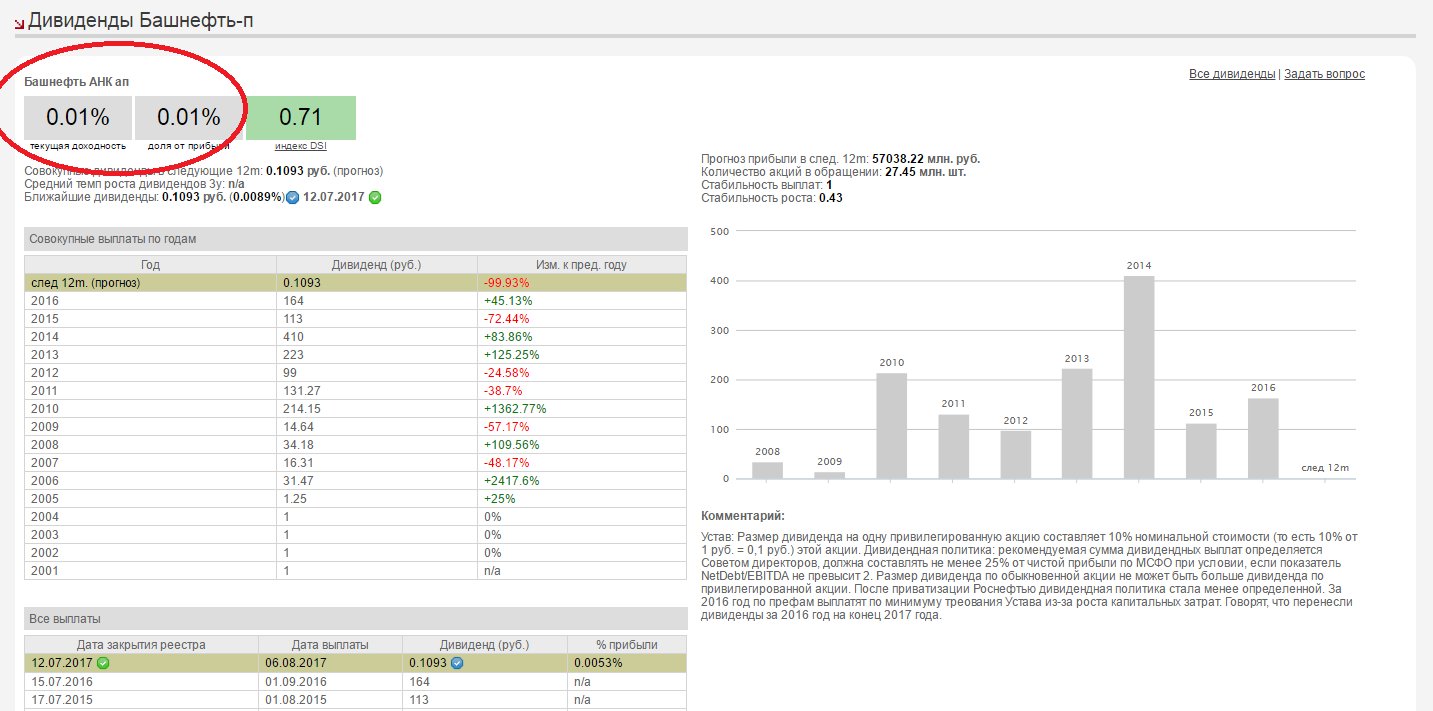Click the 15.07.2016 registry date cell
Image resolution: width=1433 pixels, height=711 pixels.
click(141, 681)
